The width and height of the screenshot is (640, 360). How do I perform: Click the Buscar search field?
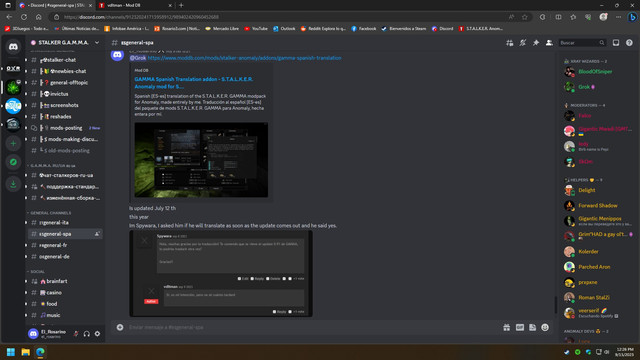(x=582, y=42)
